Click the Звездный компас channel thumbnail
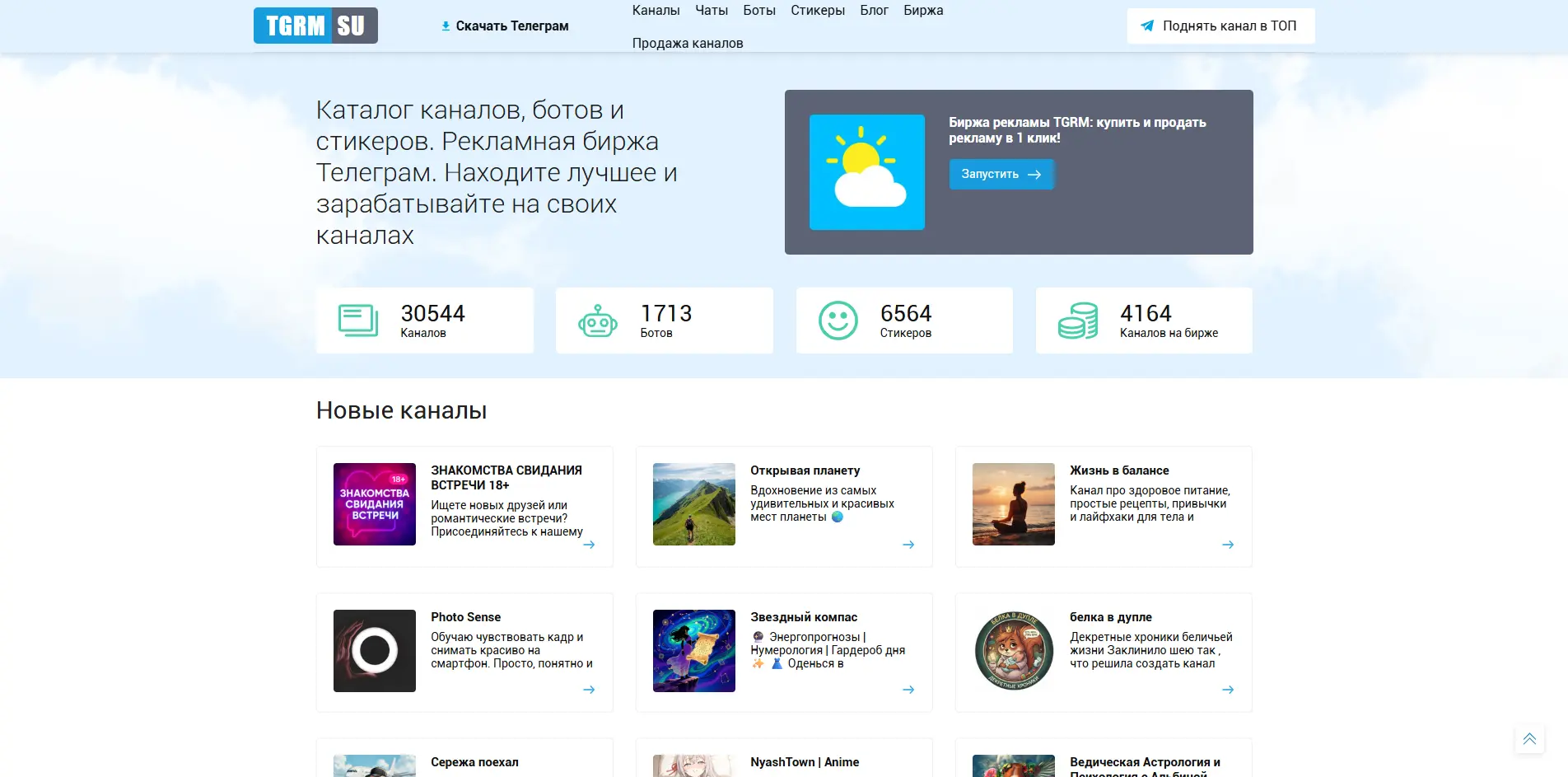 [x=693, y=651]
